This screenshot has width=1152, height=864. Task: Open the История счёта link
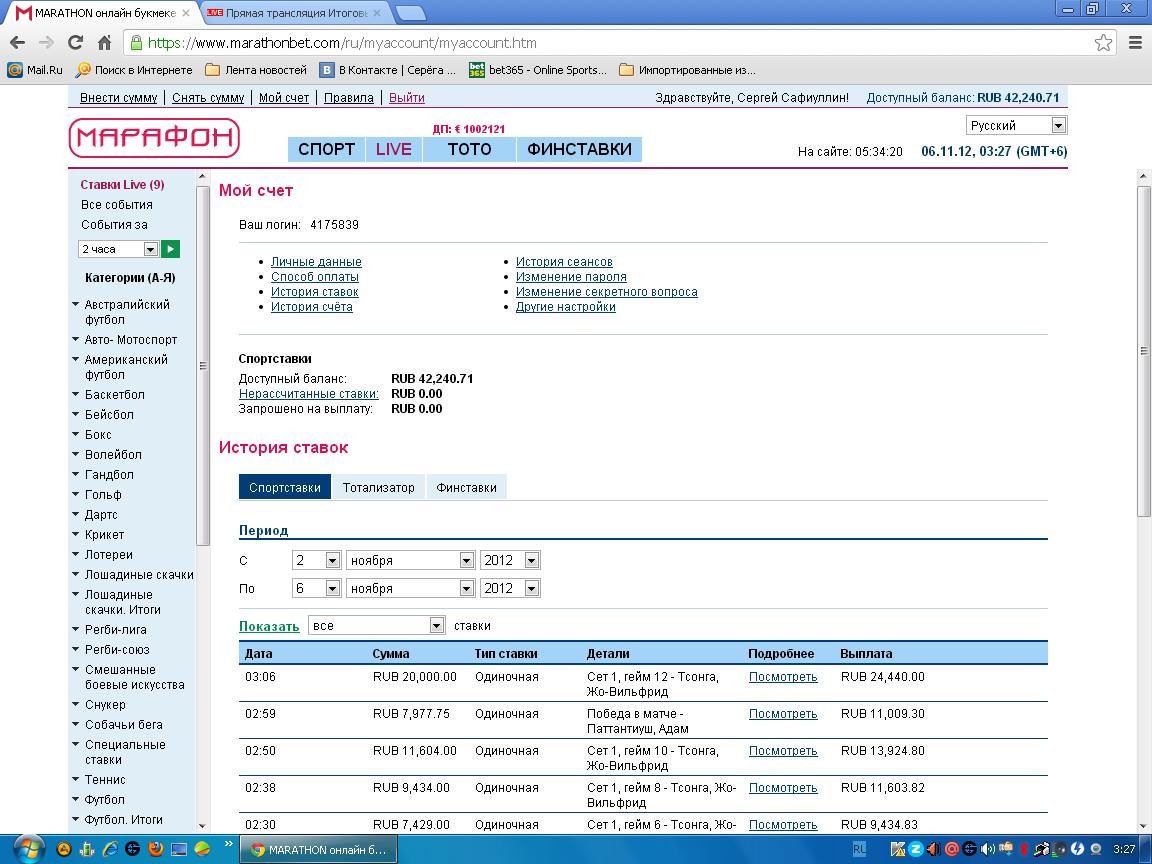point(311,307)
